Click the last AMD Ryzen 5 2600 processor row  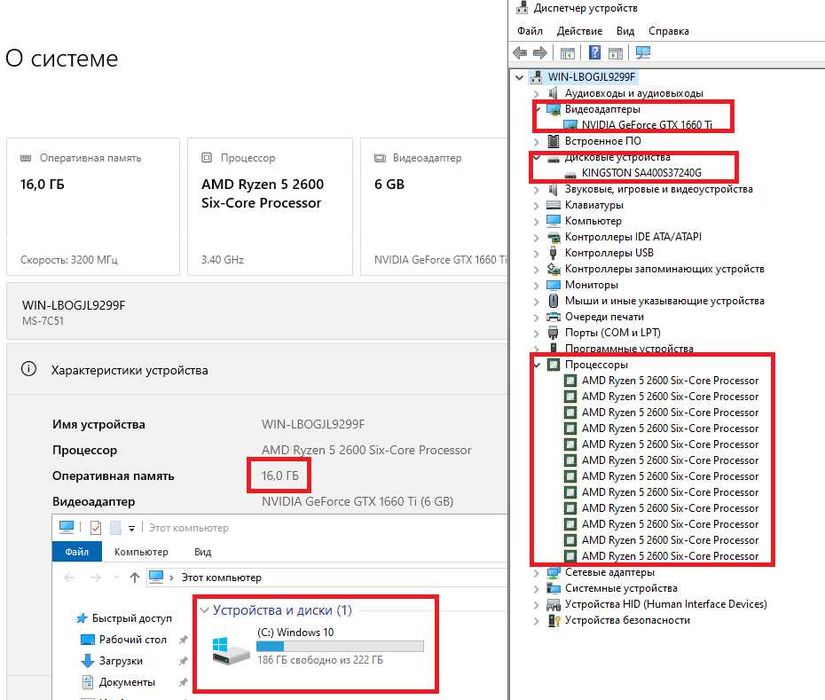point(661,556)
